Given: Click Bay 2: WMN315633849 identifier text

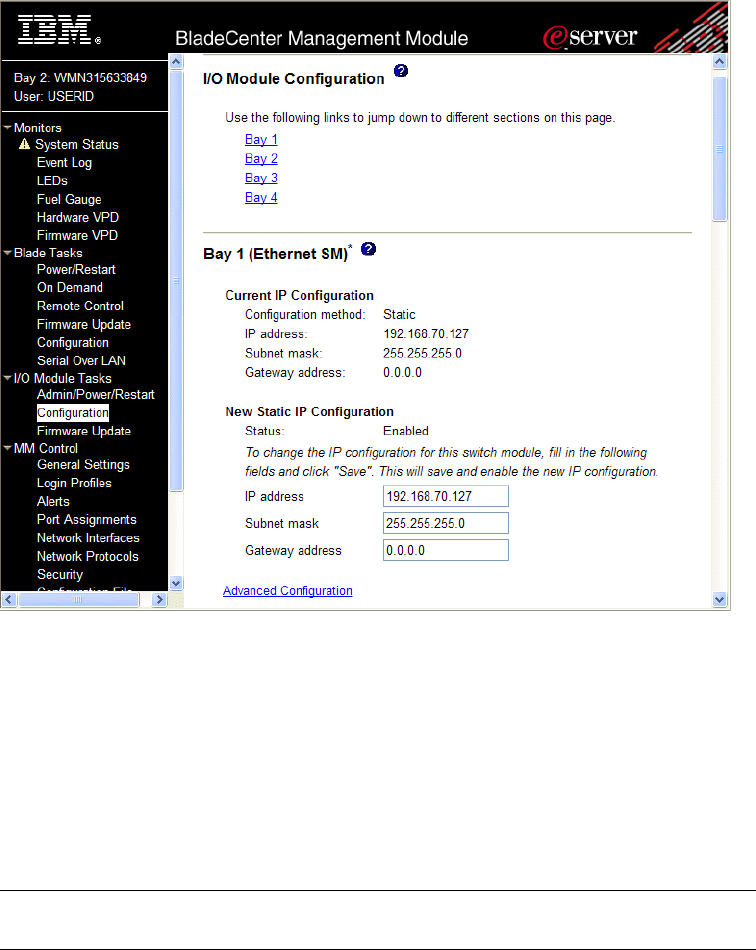Looking at the screenshot, I should 80,78.
